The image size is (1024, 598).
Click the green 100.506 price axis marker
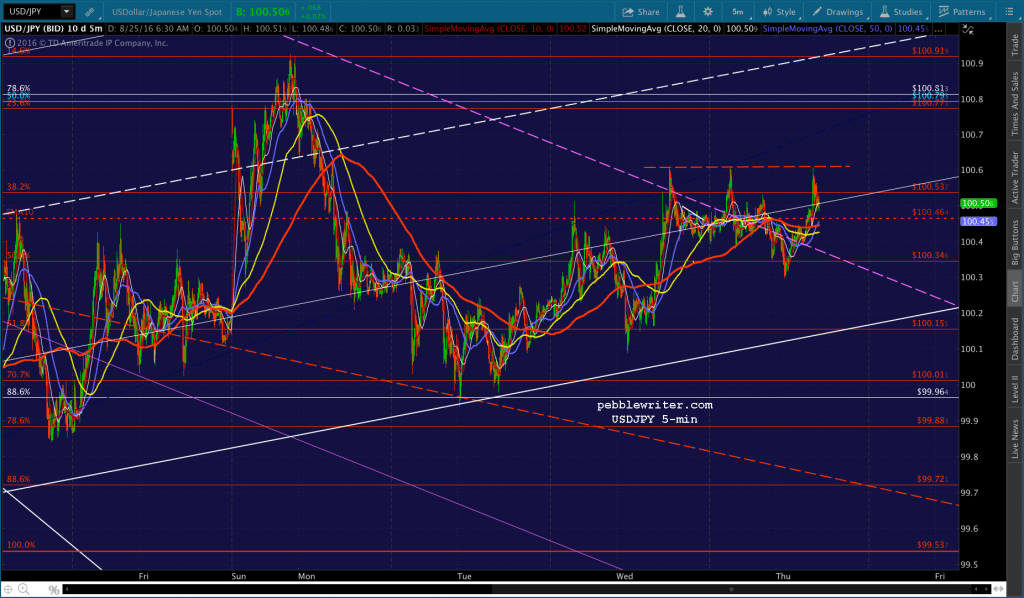[x=978, y=204]
